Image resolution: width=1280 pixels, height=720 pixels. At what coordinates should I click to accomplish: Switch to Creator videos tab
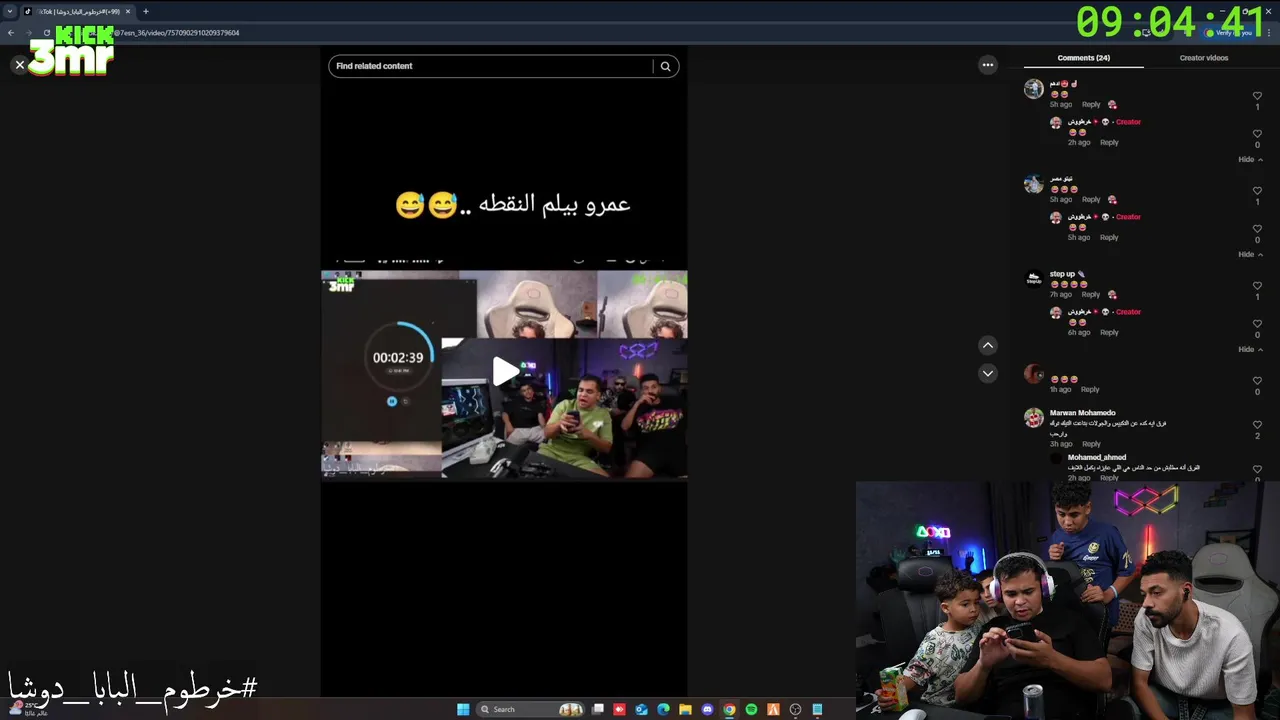pos(1204,58)
